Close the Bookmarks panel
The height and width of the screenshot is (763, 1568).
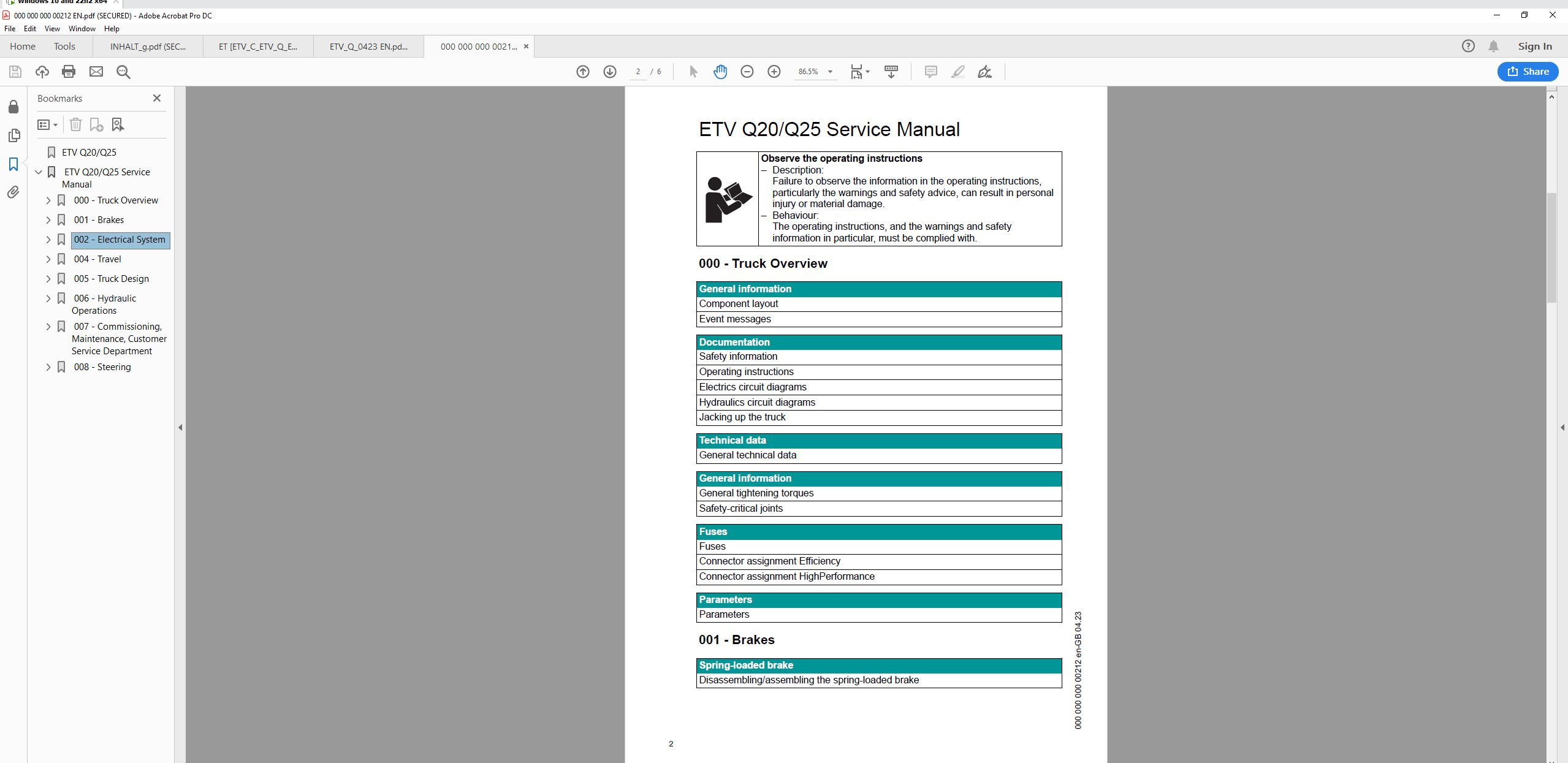coord(157,98)
